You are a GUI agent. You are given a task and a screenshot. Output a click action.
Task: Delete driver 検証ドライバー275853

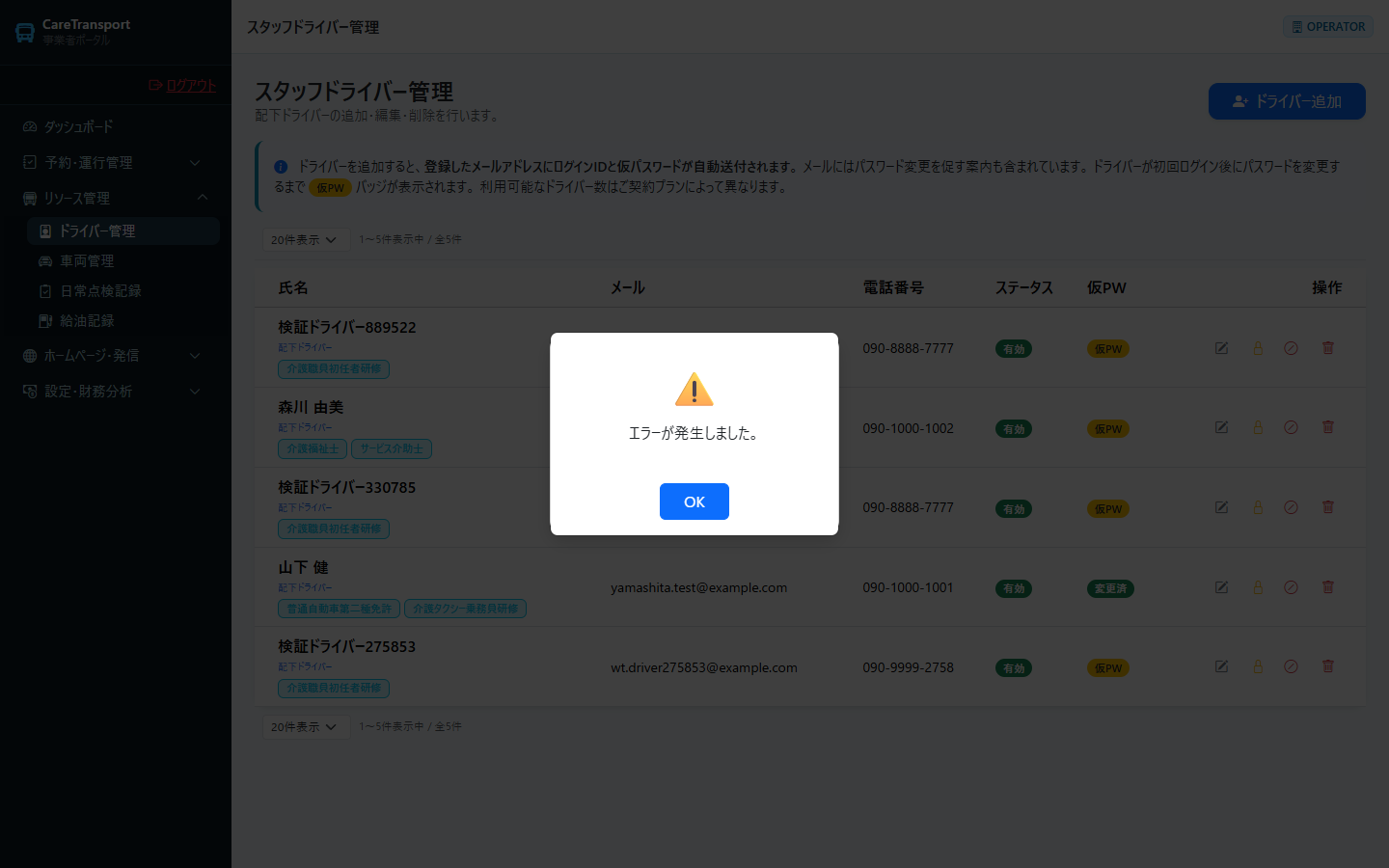point(1328,666)
